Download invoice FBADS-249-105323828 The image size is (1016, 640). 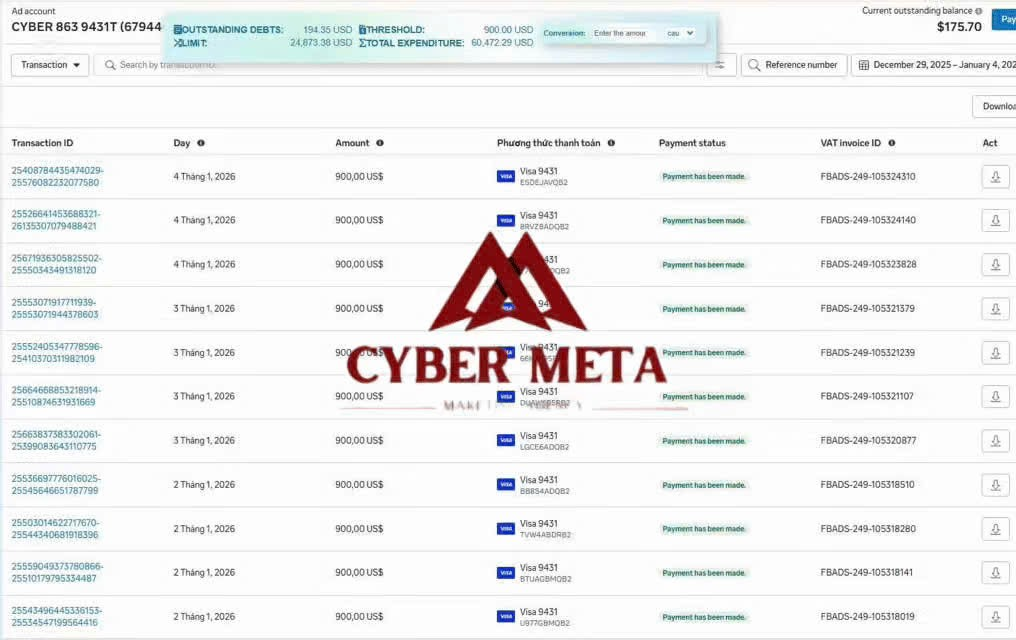pyautogui.click(x=995, y=264)
